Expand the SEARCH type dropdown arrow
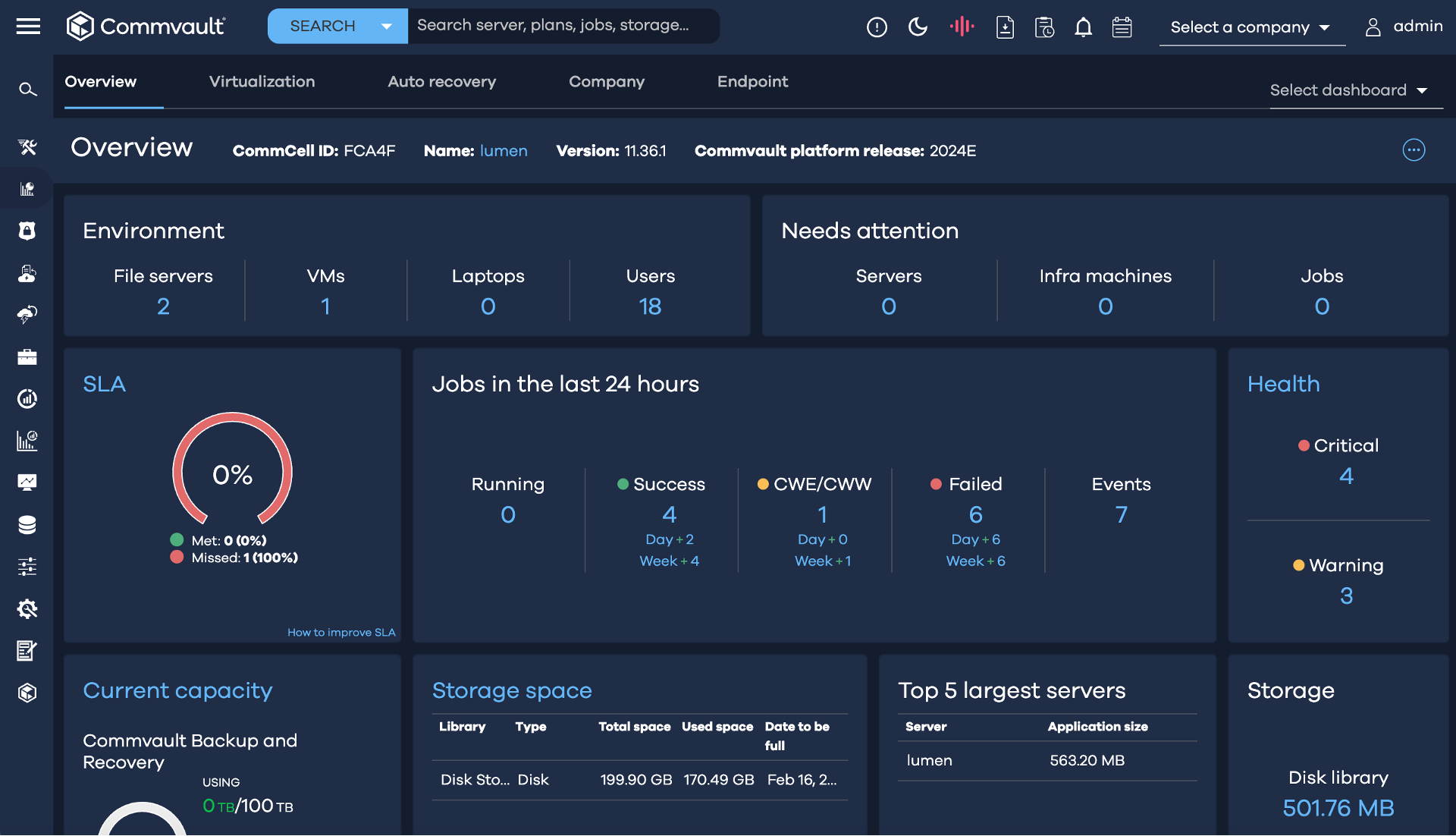 [x=387, y=27]
